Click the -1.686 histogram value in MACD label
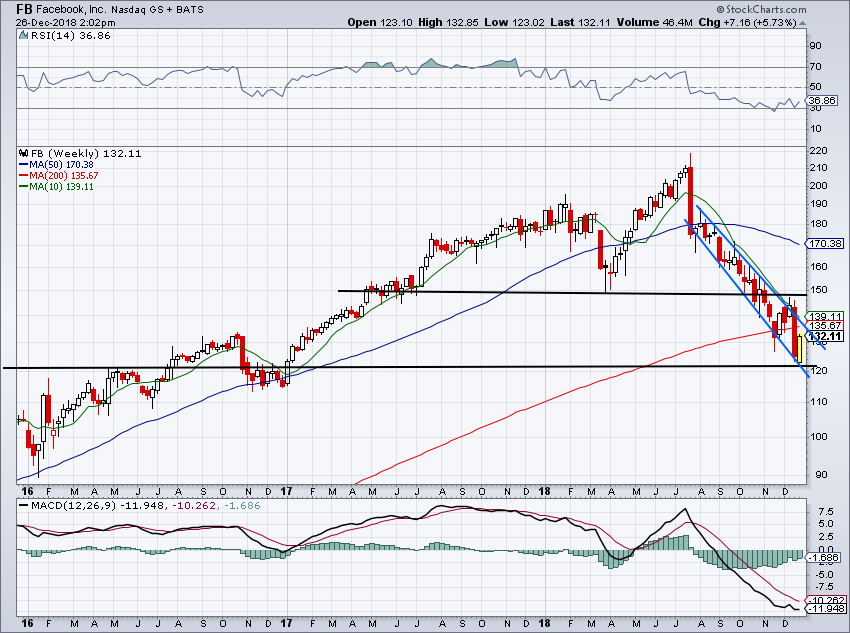 (241, 506)
